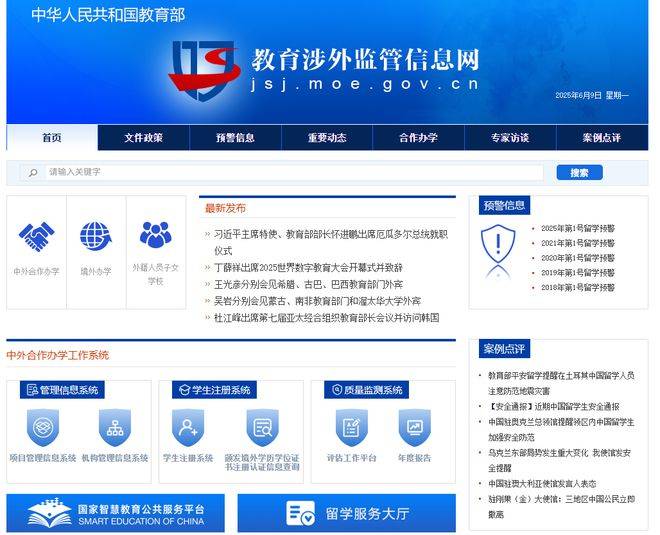The width and height of the screenshot is (660, 535).
Task: Click the jsj.moe.gov.cn site title
Action: (x=365, y=84)
